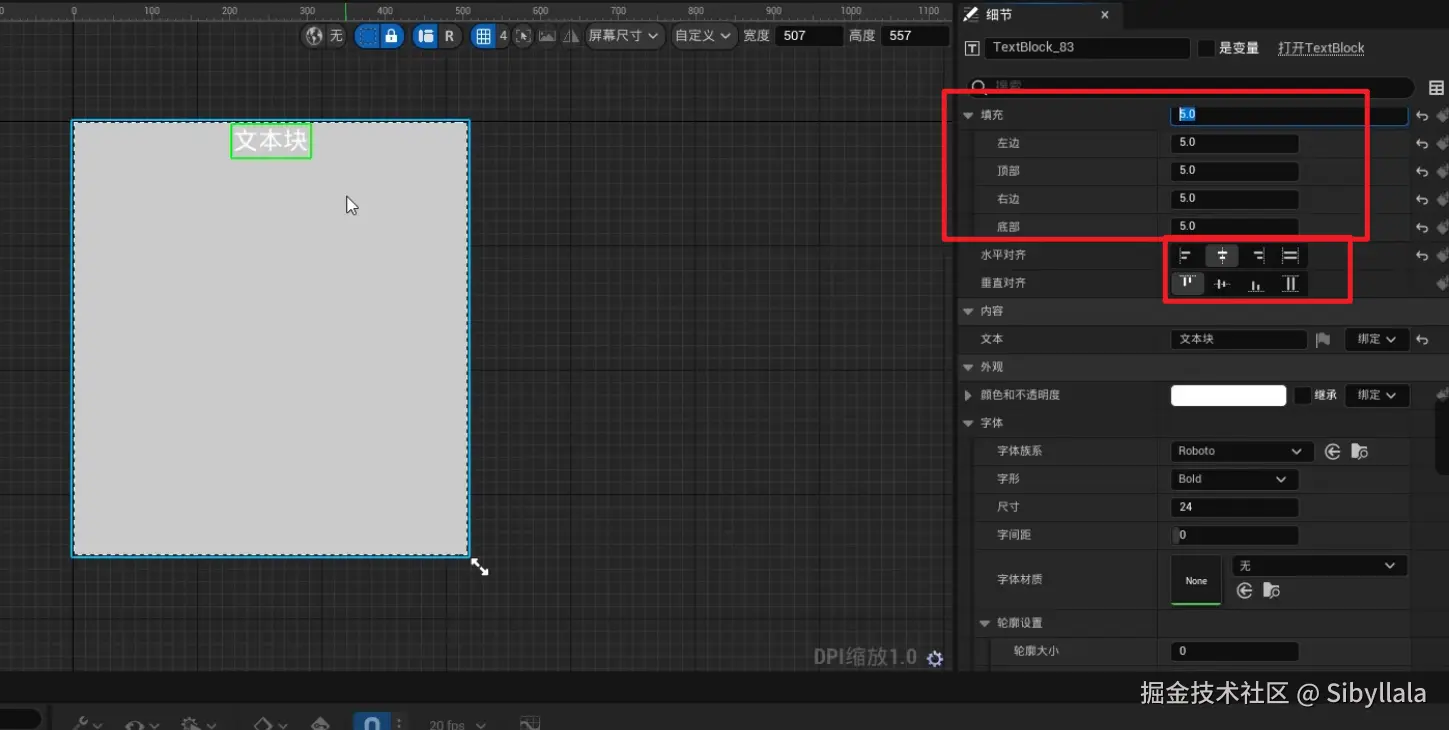
Task: Reset 文本 to default value
Action: [1422, 340]
